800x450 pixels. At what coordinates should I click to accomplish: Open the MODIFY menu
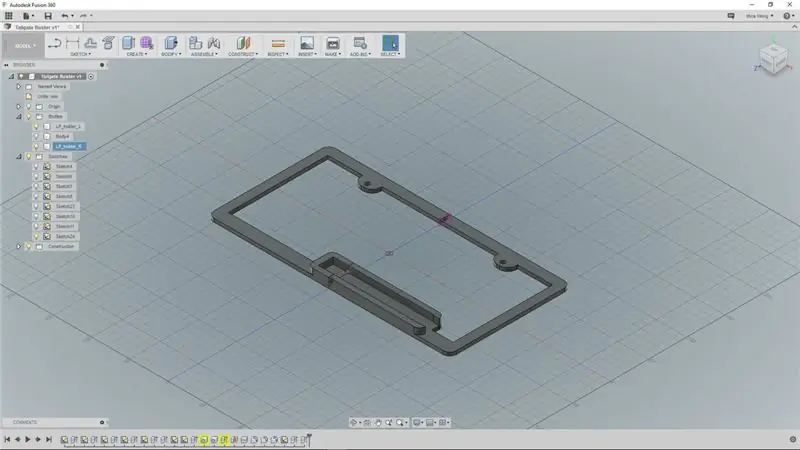pos(171,54)
